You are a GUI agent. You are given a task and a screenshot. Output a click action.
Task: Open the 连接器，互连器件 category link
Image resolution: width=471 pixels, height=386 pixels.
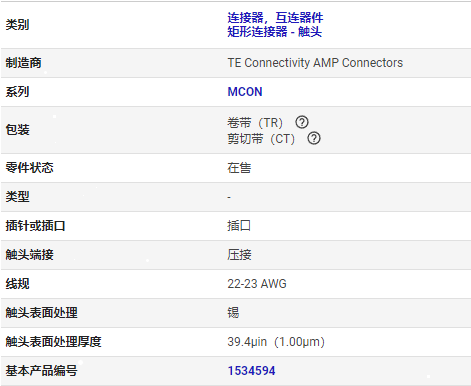coord(275,18)
